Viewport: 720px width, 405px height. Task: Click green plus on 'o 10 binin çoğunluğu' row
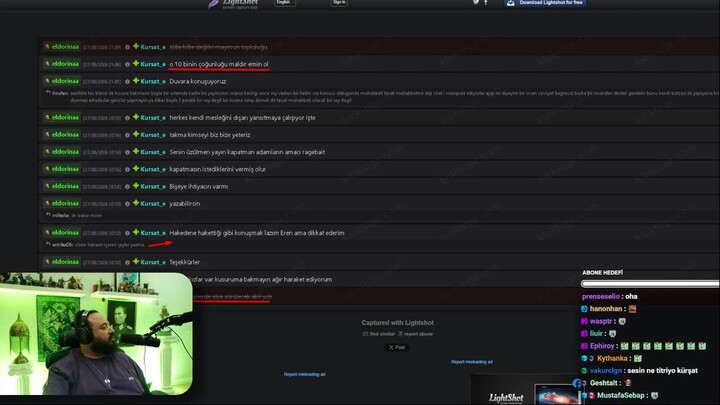point(136,64)
